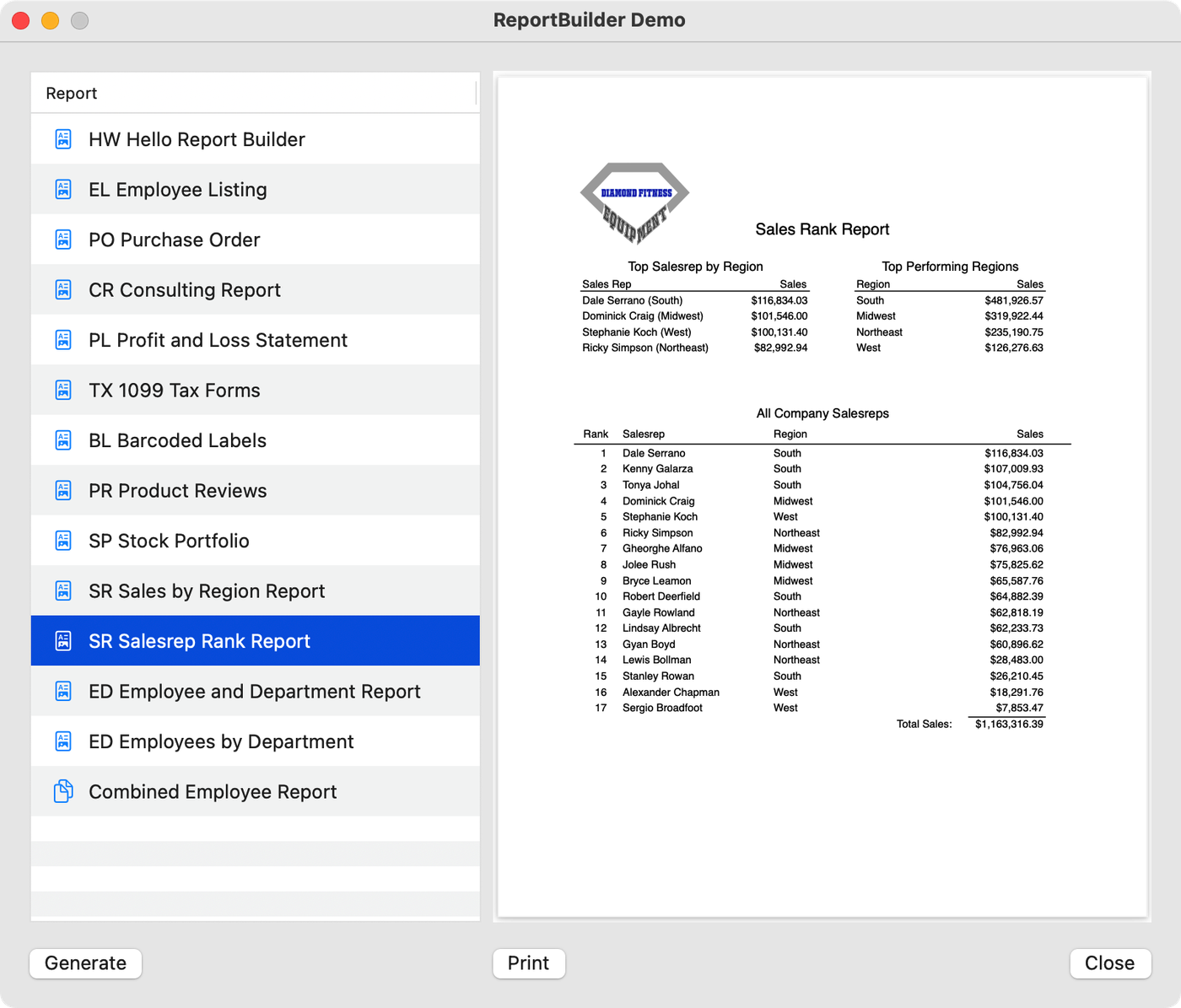Click the Print button

tap(528, 963)
